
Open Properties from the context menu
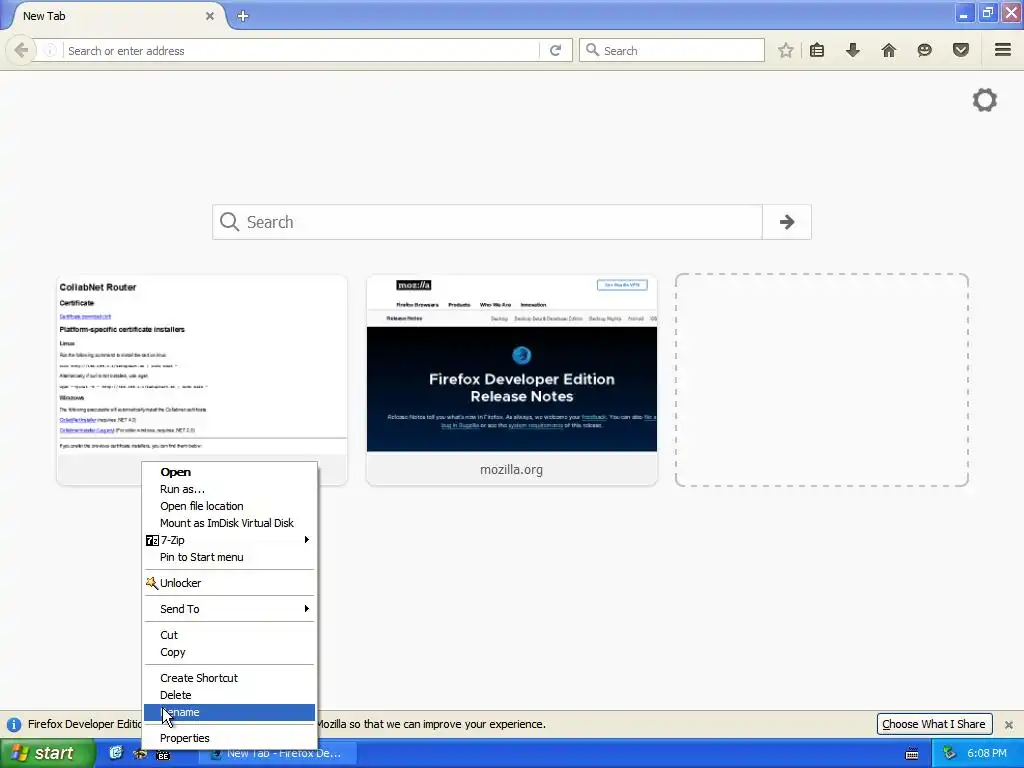pyautogui.click(x=229, y=738)
